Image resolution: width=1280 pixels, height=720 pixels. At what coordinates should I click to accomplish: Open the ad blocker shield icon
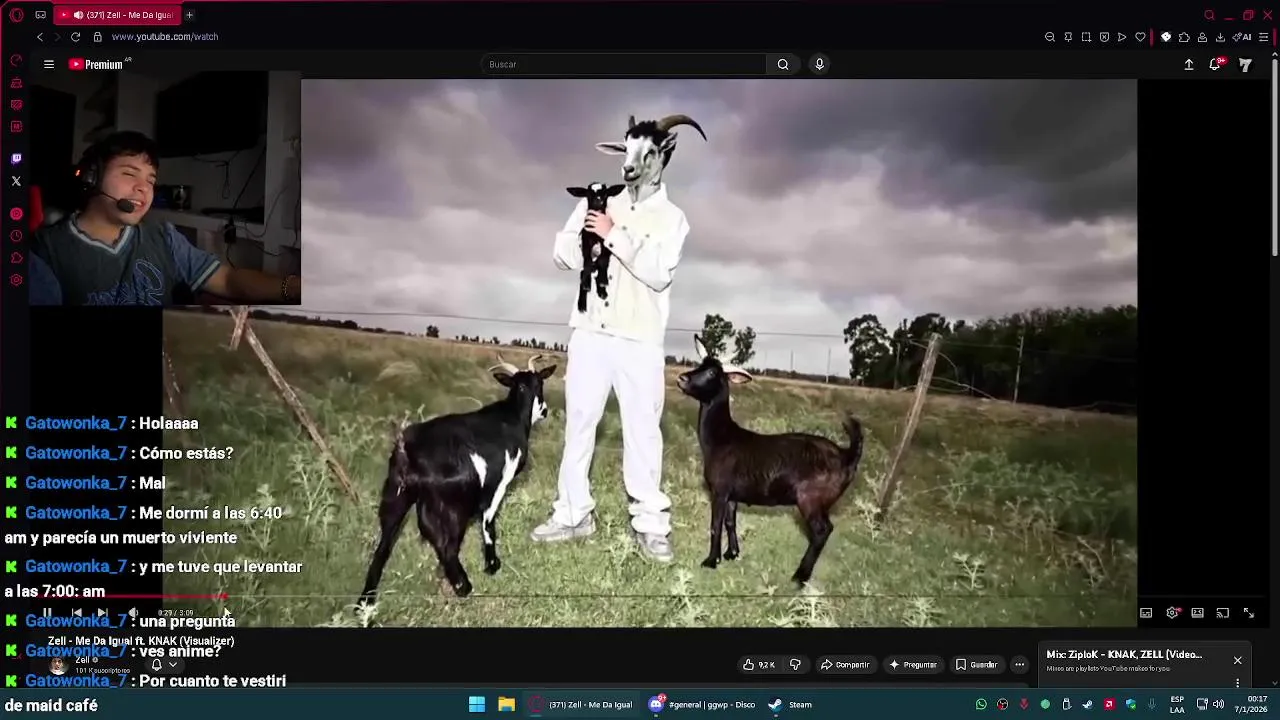pyautogui.click(x=1104, y=37)
